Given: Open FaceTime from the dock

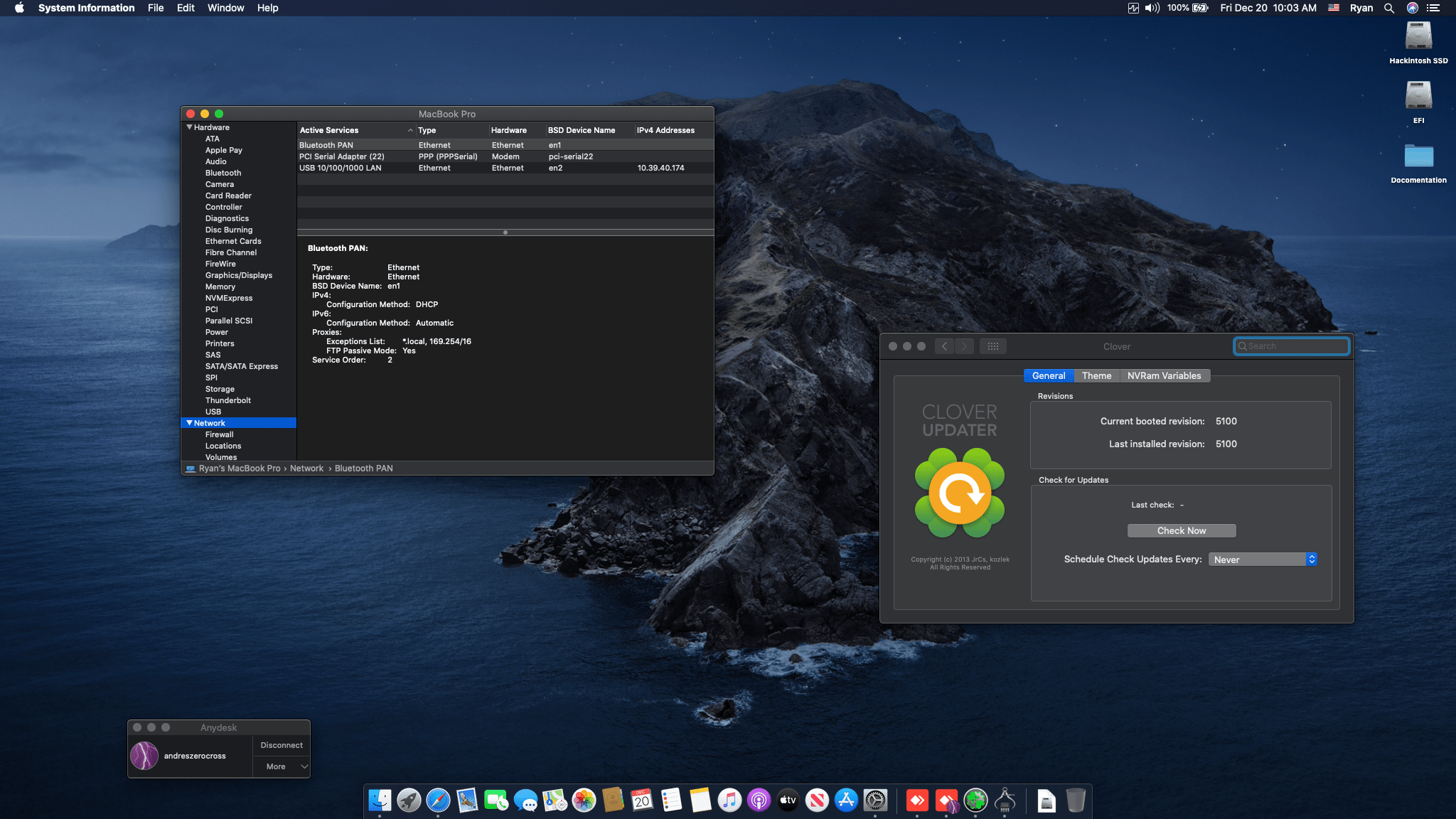Looking at the screenshot, I should coord(496,801).
